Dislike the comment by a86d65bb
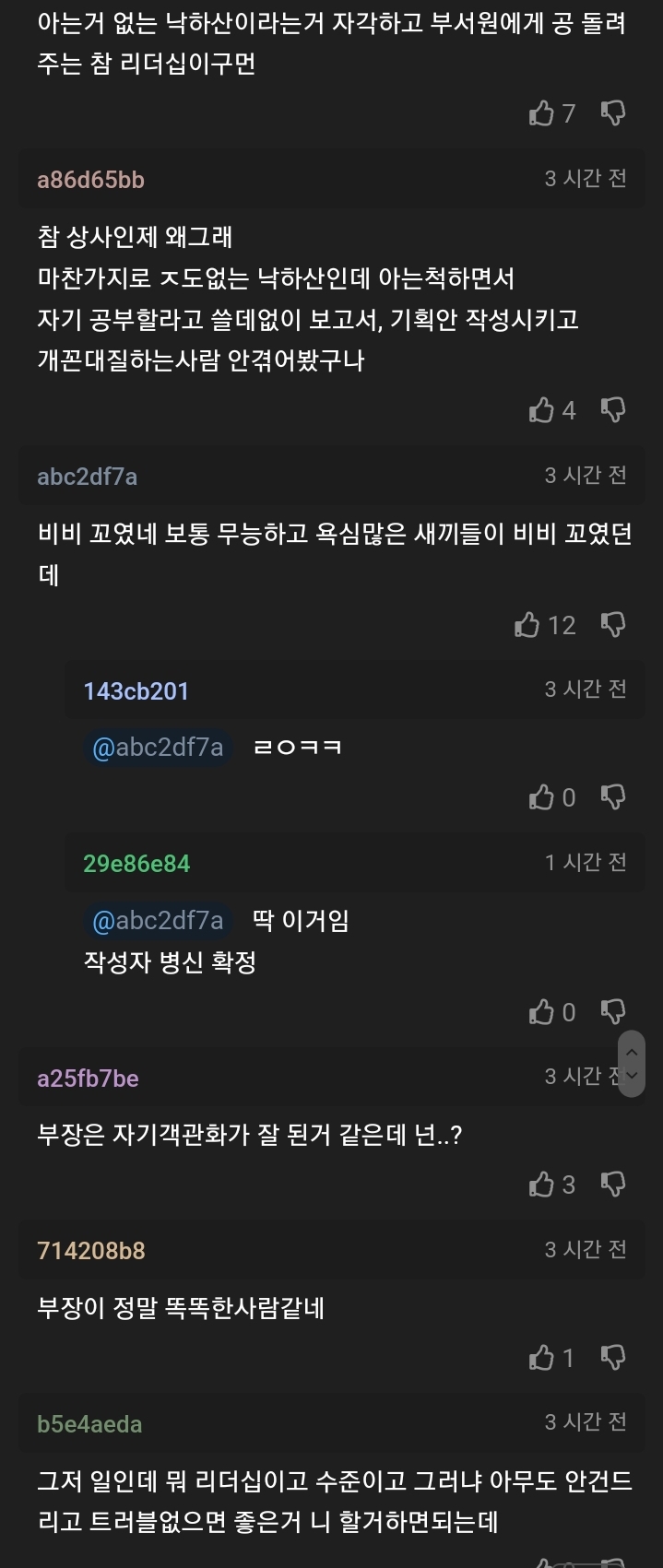This screenshot has width=663, height=1568. 613,410
